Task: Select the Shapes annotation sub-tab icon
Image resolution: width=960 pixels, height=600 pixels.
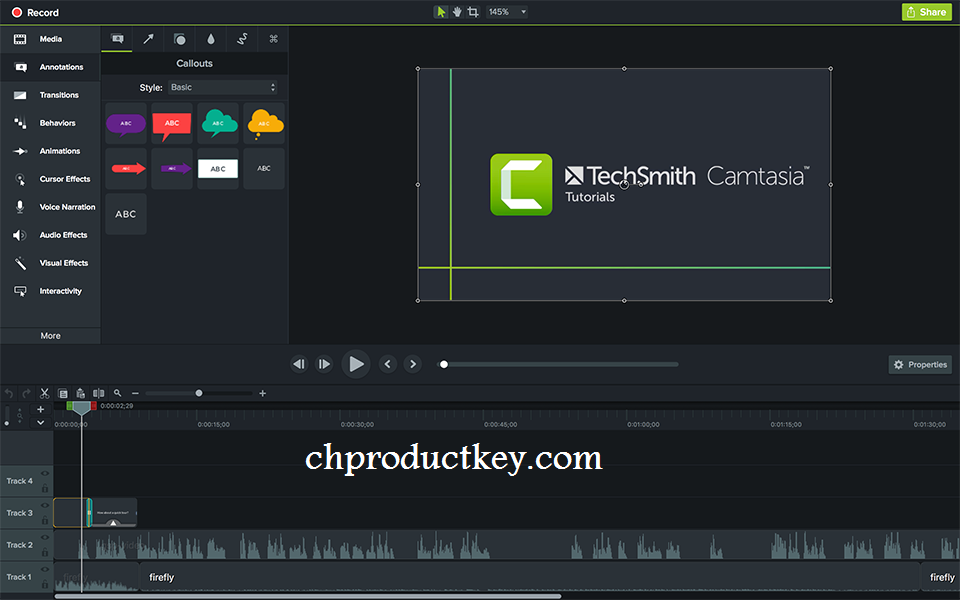Action: pyautogui.click(x=179, y=39)
